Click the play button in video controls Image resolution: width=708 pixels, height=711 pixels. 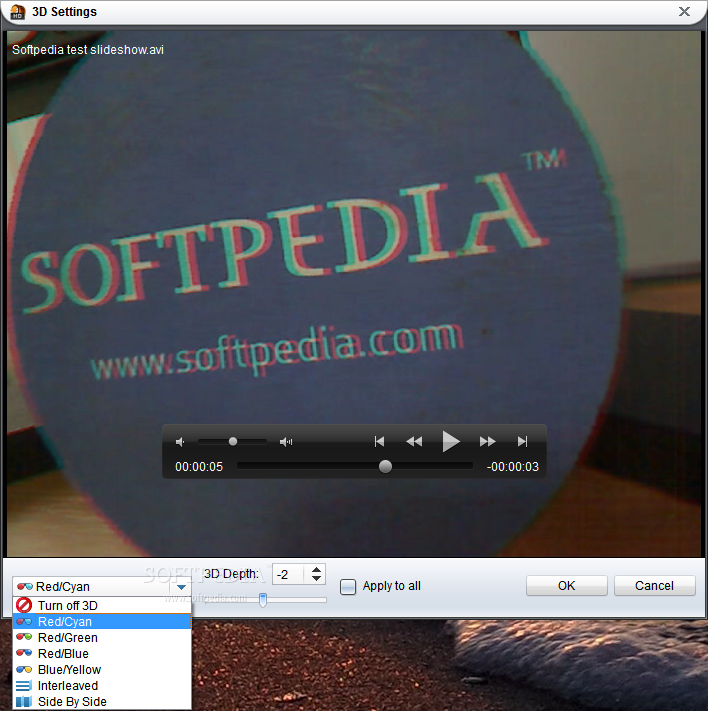click(x=450, y=441)
